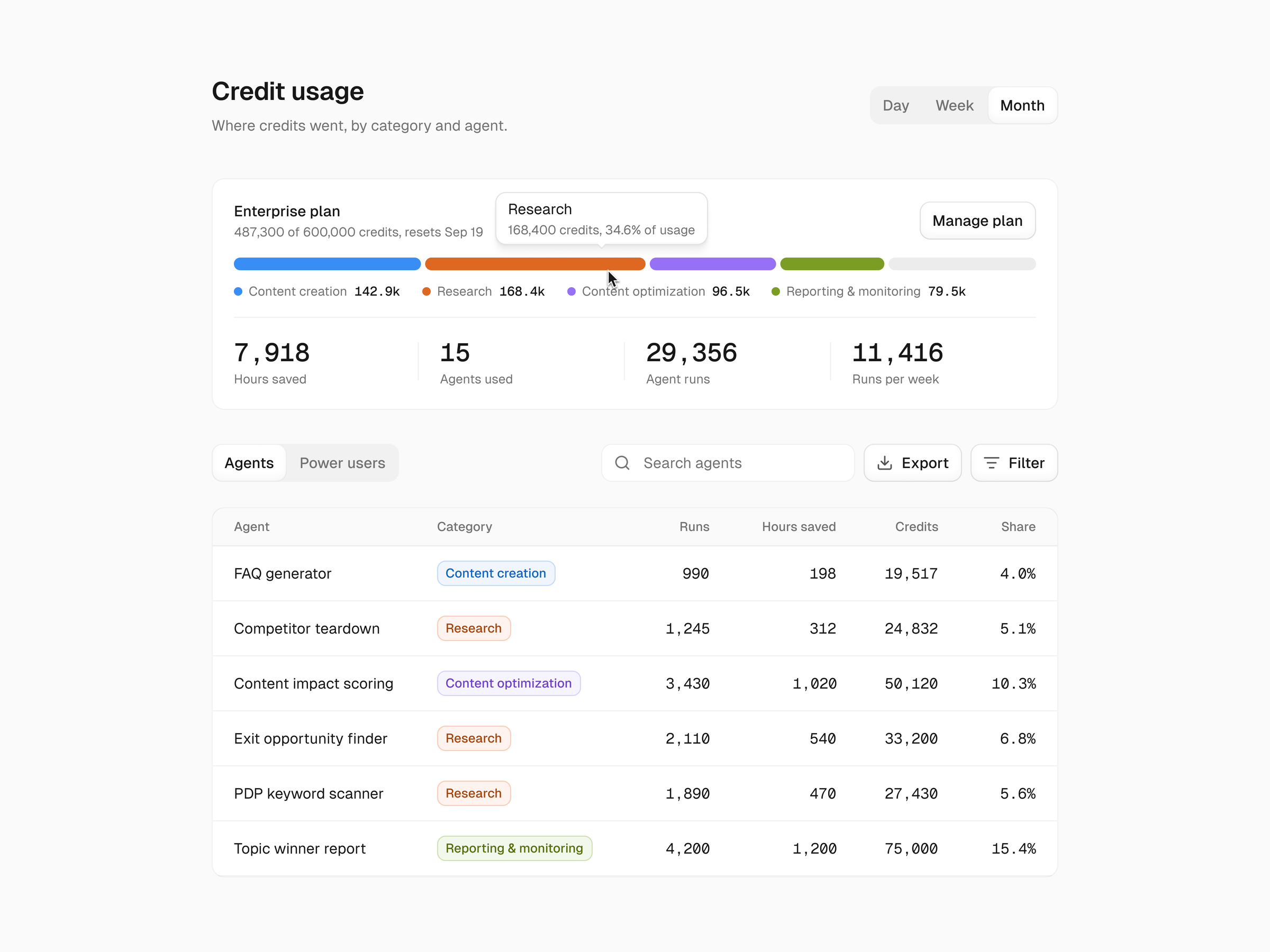The image size is (1270, 952).
Task: Open the Exit opportunity finder agent
Action: click(x=311, y=738)
